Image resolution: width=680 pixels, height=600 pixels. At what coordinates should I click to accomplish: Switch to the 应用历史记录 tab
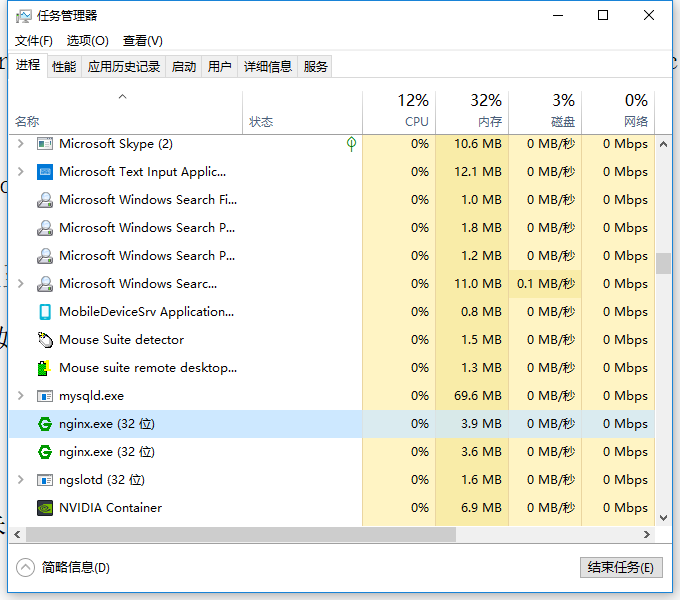[124, 67]
